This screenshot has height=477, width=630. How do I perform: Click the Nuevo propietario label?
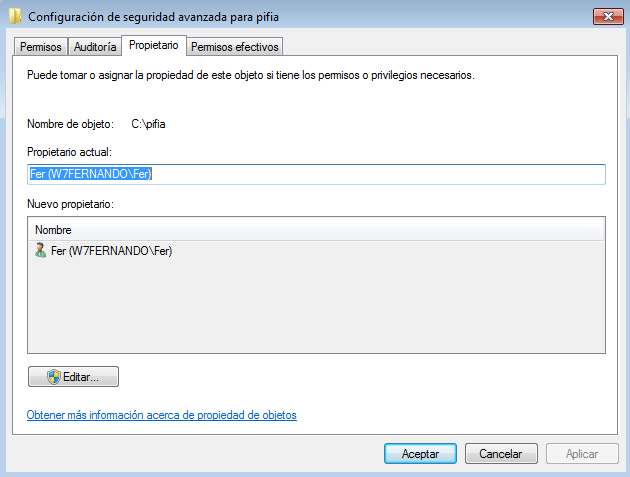pyautogui.click(x=70, y=204)
